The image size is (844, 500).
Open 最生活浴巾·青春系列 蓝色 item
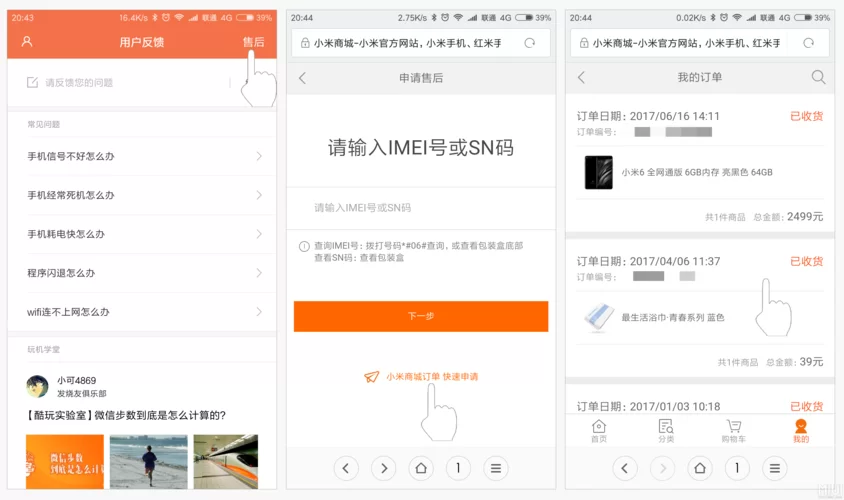(673, 318)
